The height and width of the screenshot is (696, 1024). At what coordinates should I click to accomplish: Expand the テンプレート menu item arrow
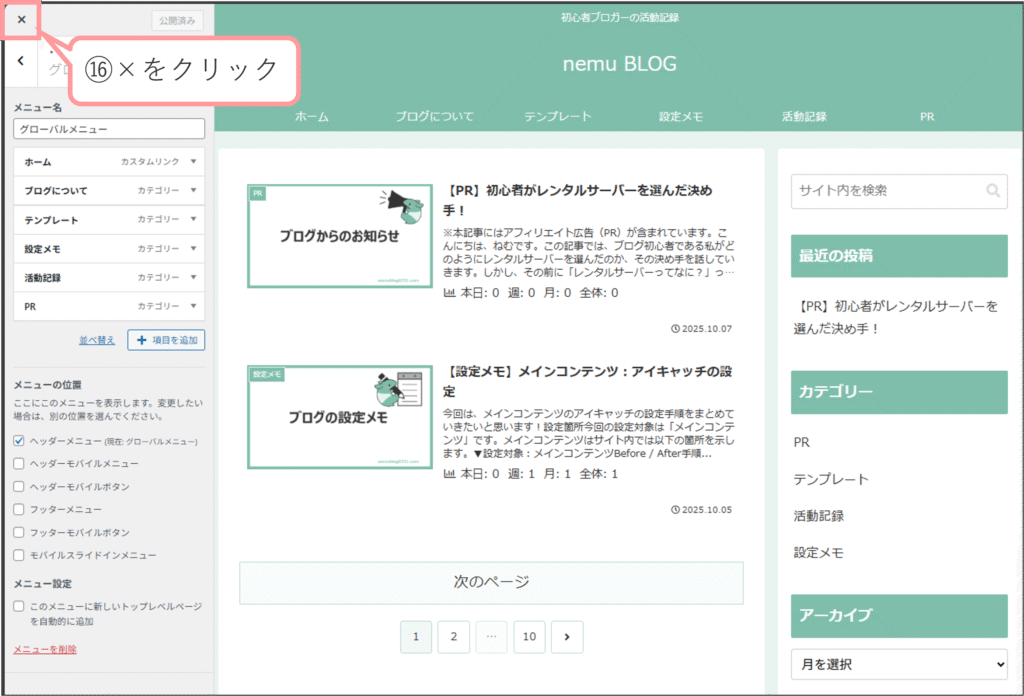[193, 219]
